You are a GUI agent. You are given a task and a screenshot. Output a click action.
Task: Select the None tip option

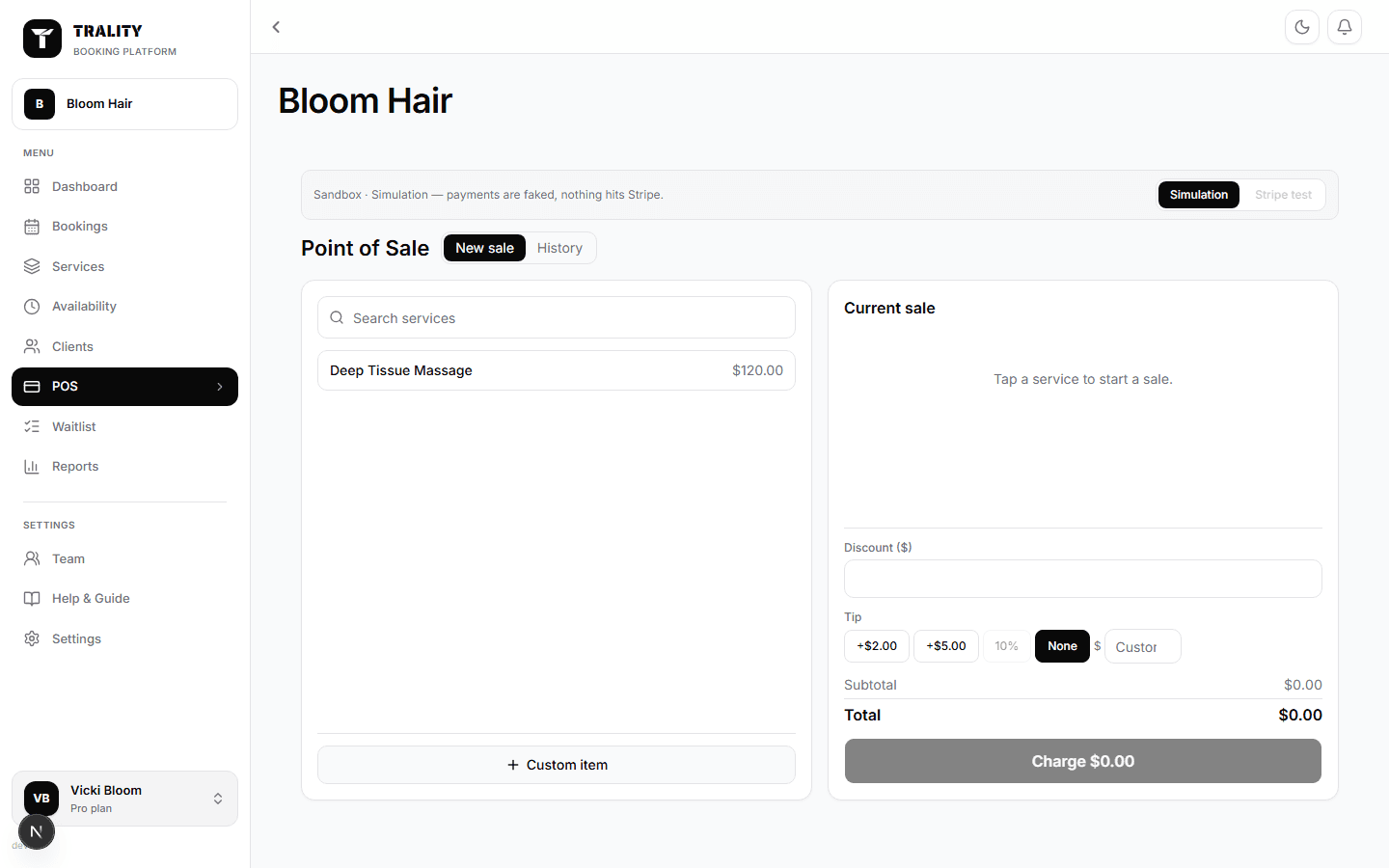pyautogui.click(x=1062, y=646)
